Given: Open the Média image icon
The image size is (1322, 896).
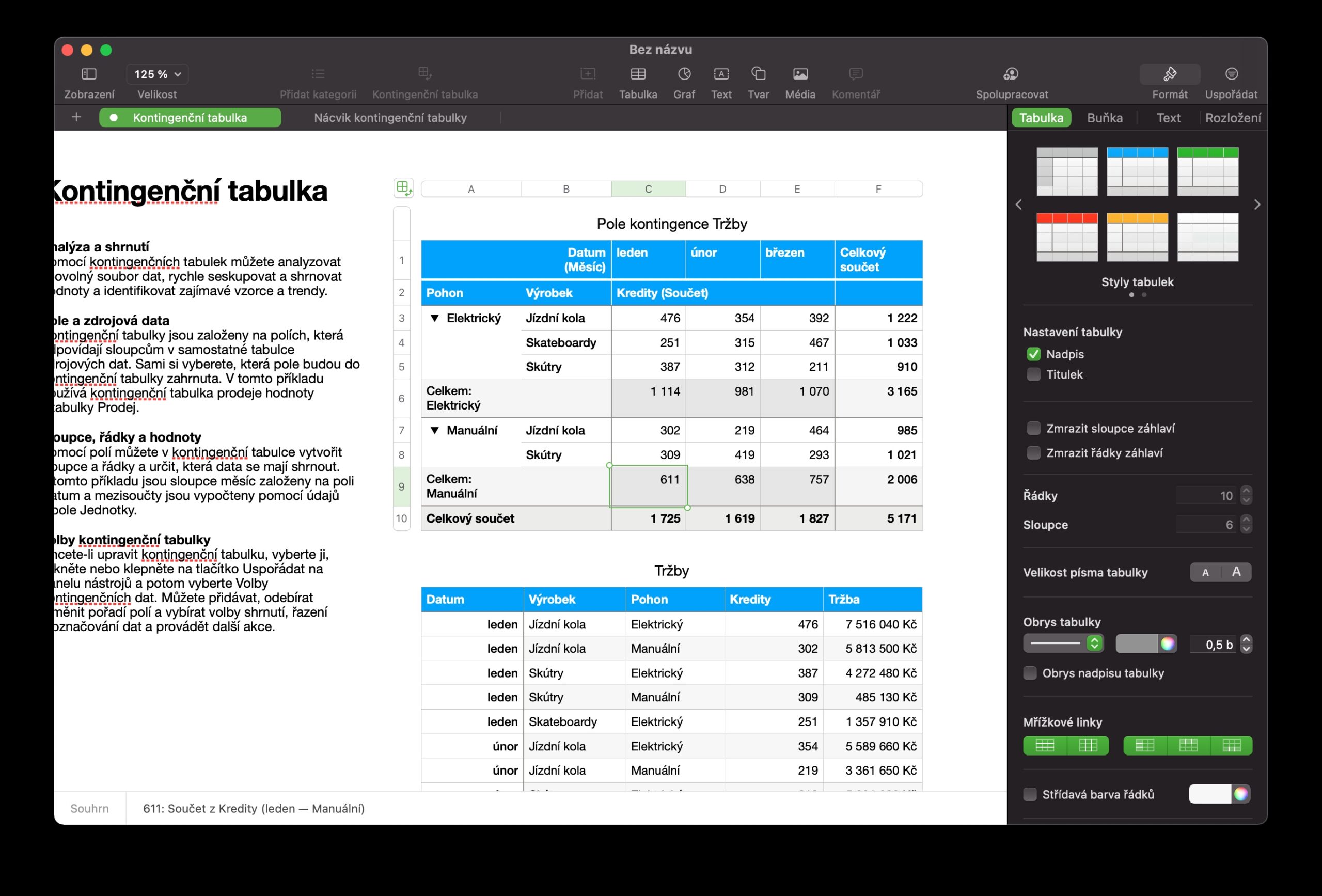Looking at the screenshot, I should coord(800,74).
